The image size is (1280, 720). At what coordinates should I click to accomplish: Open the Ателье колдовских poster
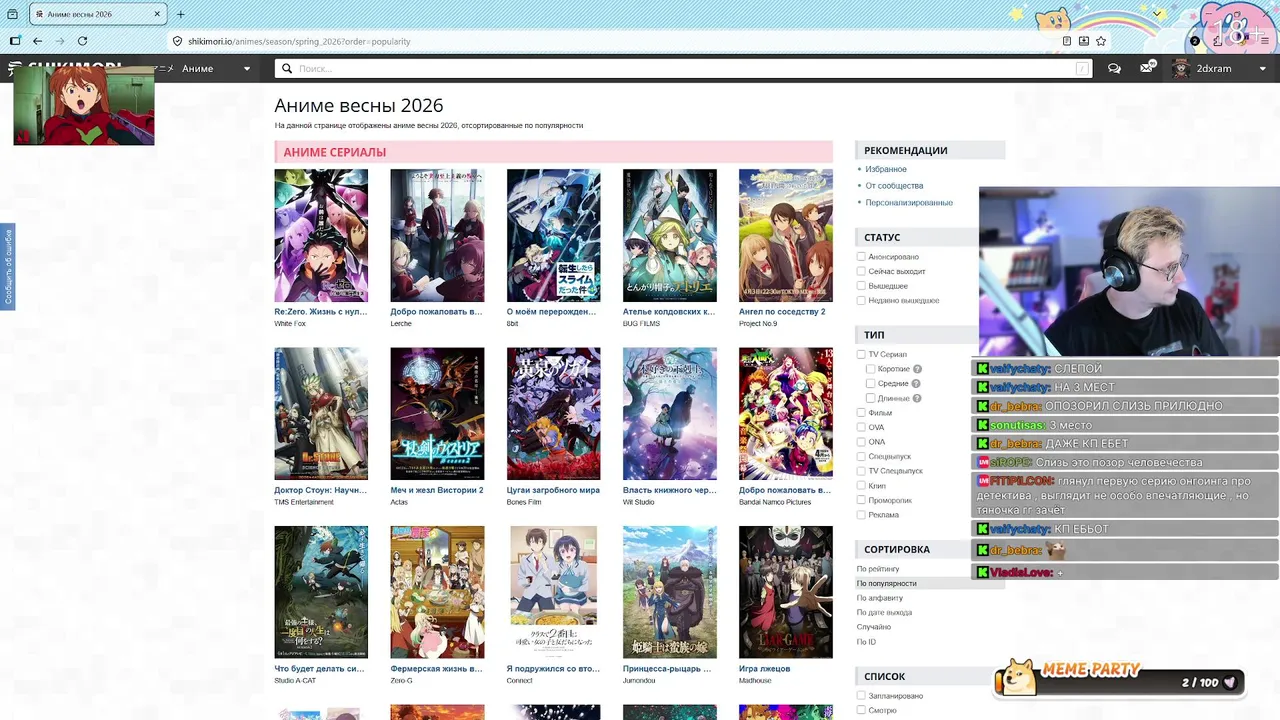pyautogui.click(x=669, y=235)
